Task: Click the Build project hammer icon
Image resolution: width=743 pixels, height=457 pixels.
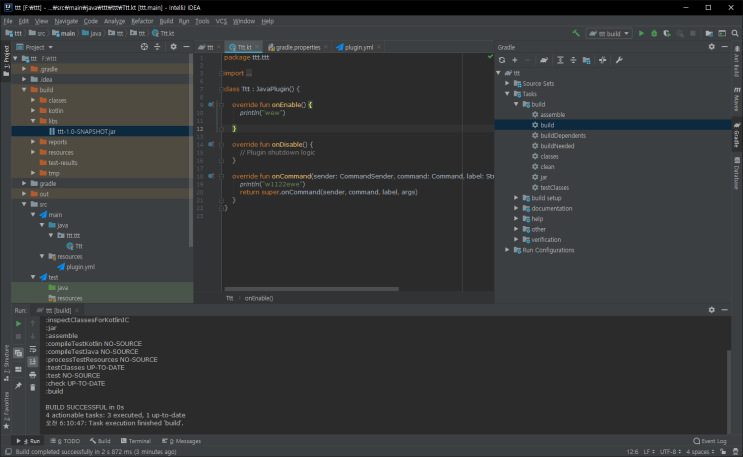Action: point(576,33)
